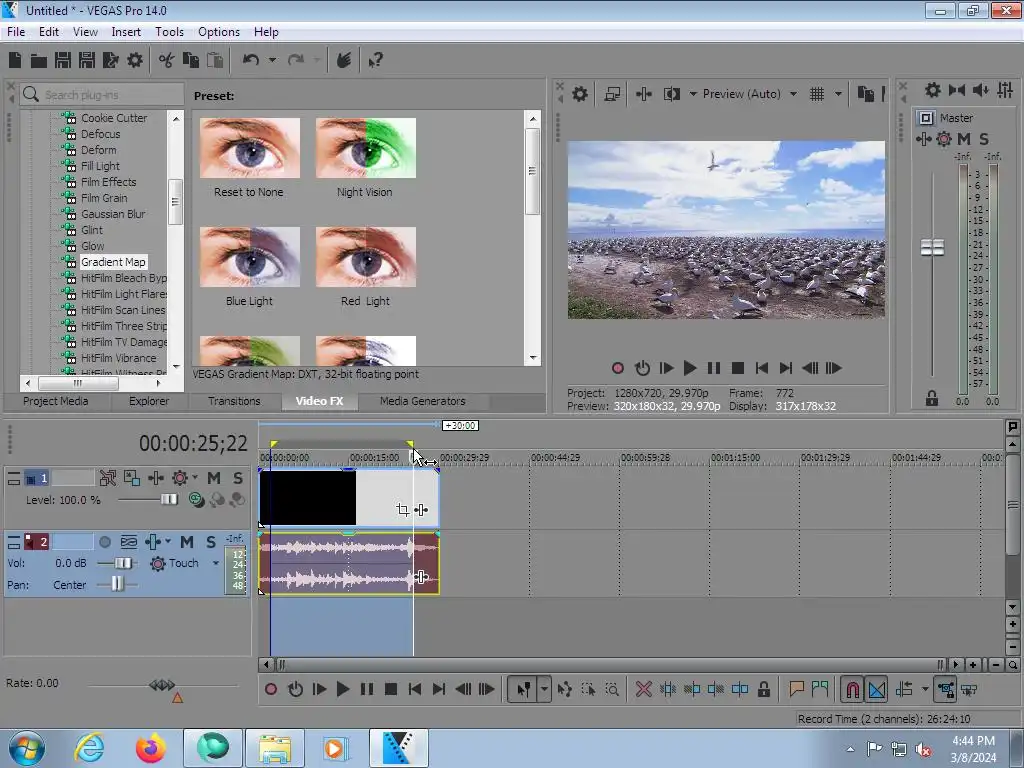Open the What's This help icon
The image size is (1024, 768).
coord(375,60)
